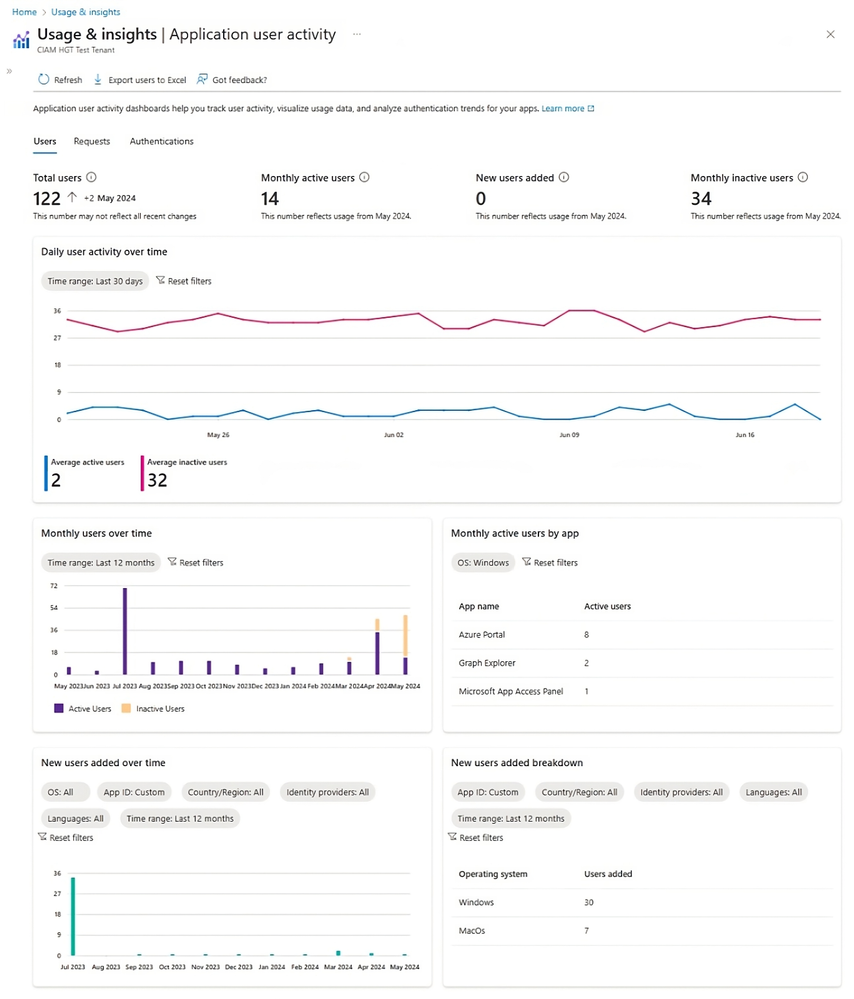Click Average inactive users pink legend bar
This screenshot has height=999, width=854.
point(142,473)
